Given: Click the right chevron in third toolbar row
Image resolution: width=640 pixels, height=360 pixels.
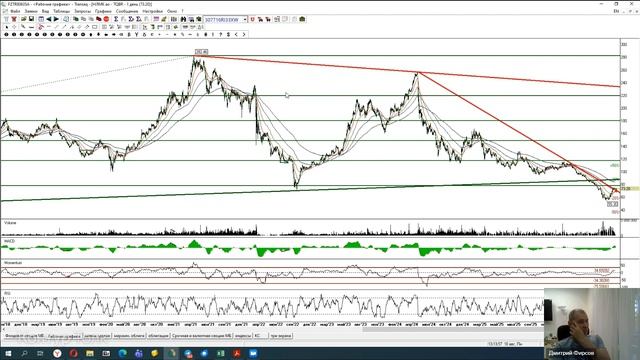Looking at the screenshot, I should (x=244, y=35).
